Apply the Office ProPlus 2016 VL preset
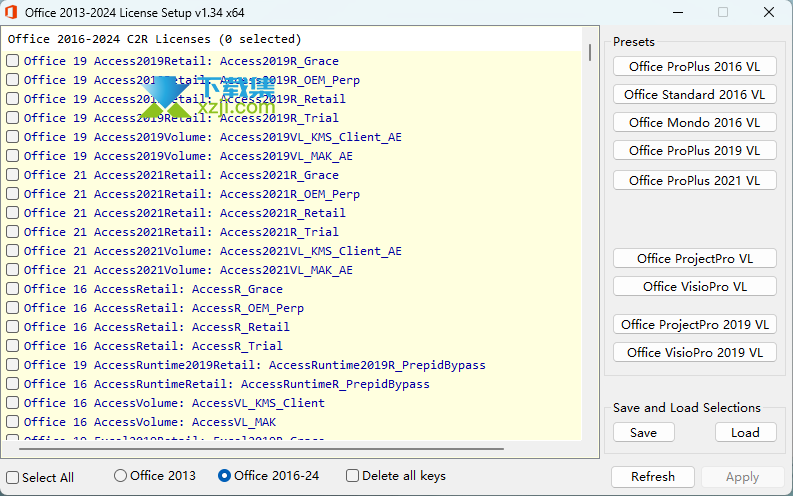Viewport: 793px width, 496px height. [694, 66]
